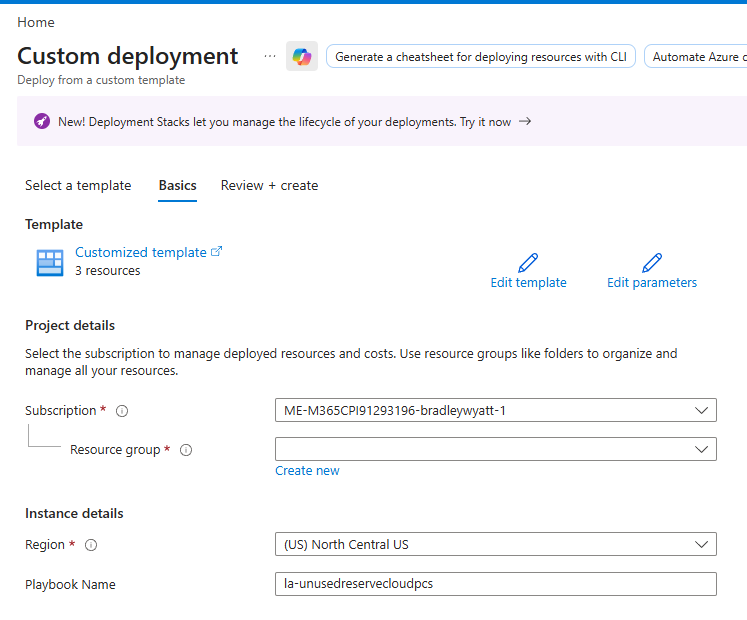Image resolution: width=747 pixels, height=620 pixels.
Task: Click into the Playbook Name field
Action: click(x=495, y=584)
